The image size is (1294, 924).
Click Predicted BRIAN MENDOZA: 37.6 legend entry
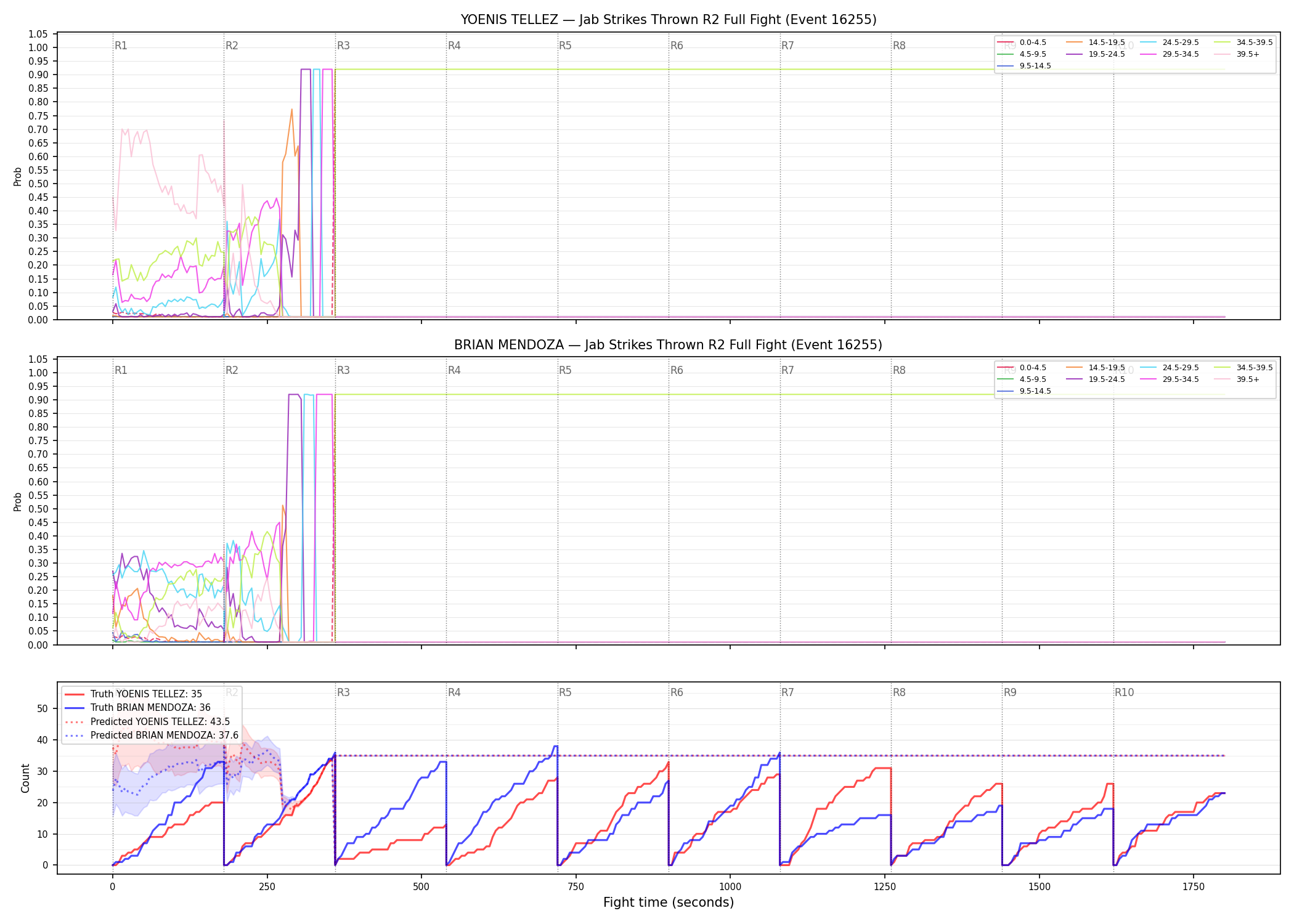(x=152, y=736)
